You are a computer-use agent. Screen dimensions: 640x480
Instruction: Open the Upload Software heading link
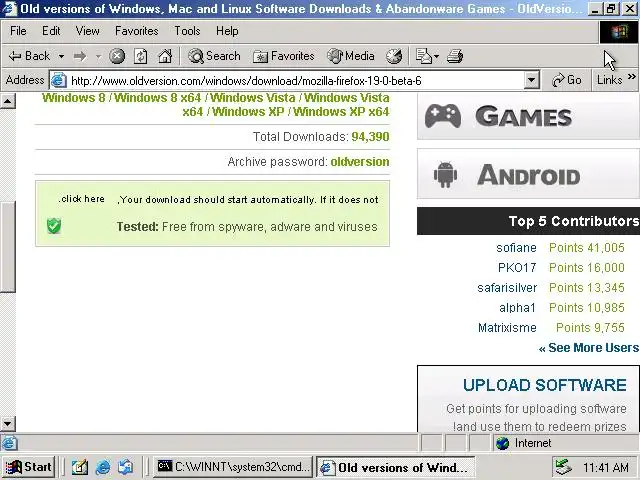point(544,385)
